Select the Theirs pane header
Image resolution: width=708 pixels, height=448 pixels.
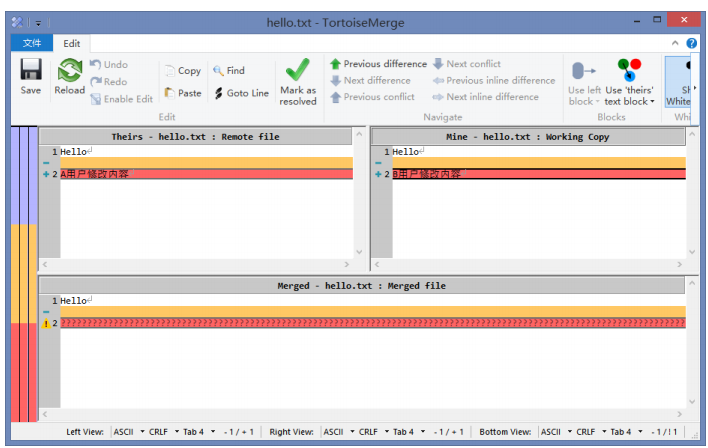[x=196, y=137]
